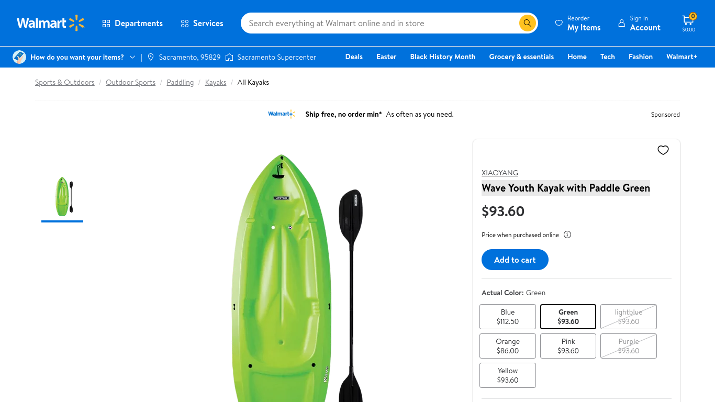Open Account sign-in menu
Image resolution: width=715 pixels, height=402 pixels.
tap(638, 23)
